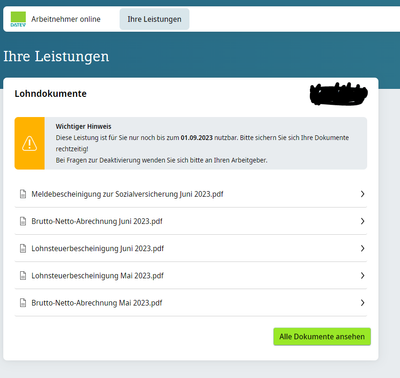Click the Alle Dokumente ansehen button
Viewport: 400px width, 378px height.
pos(322,337)
